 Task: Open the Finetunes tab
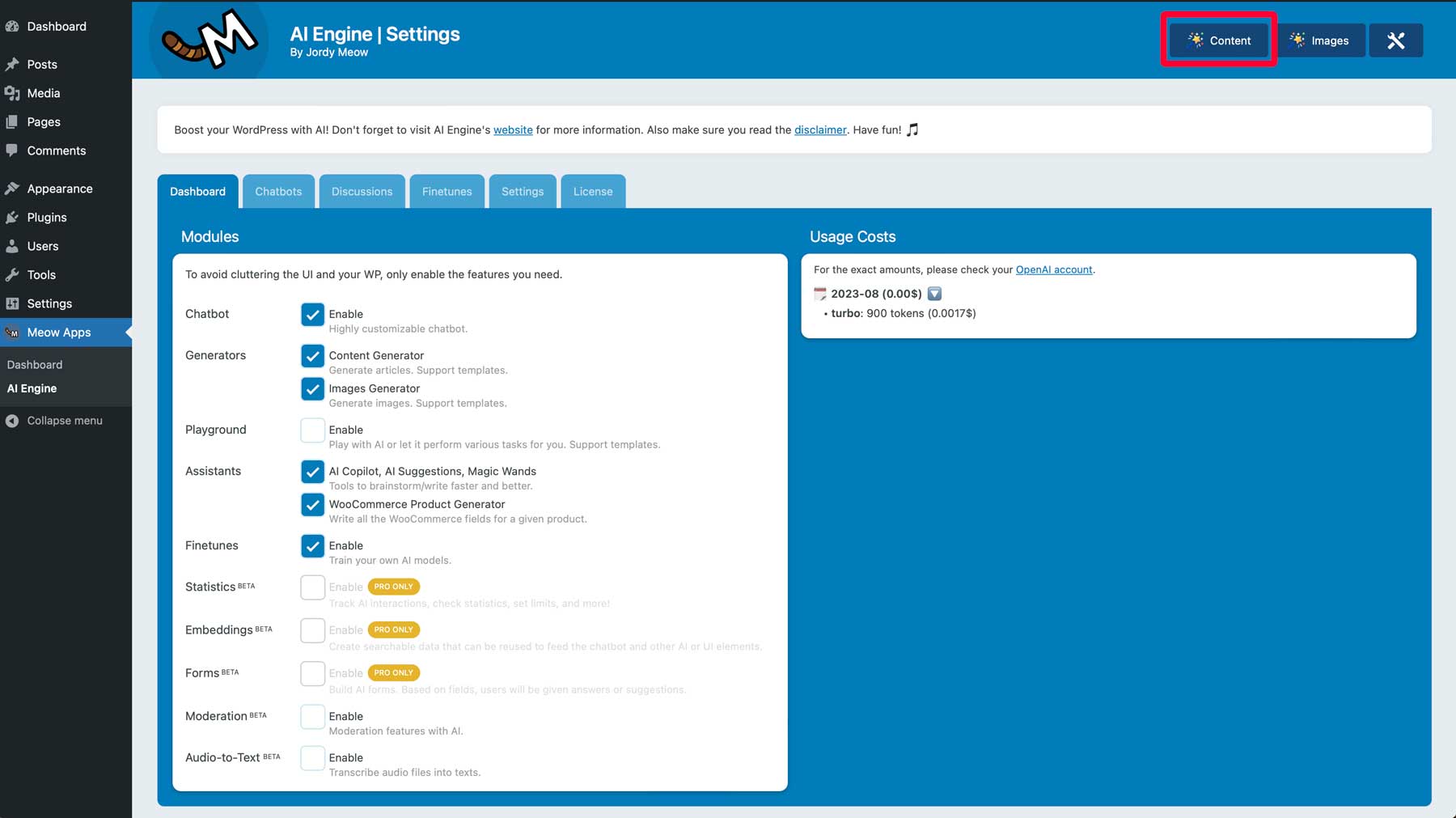click(x=447, y=192)
